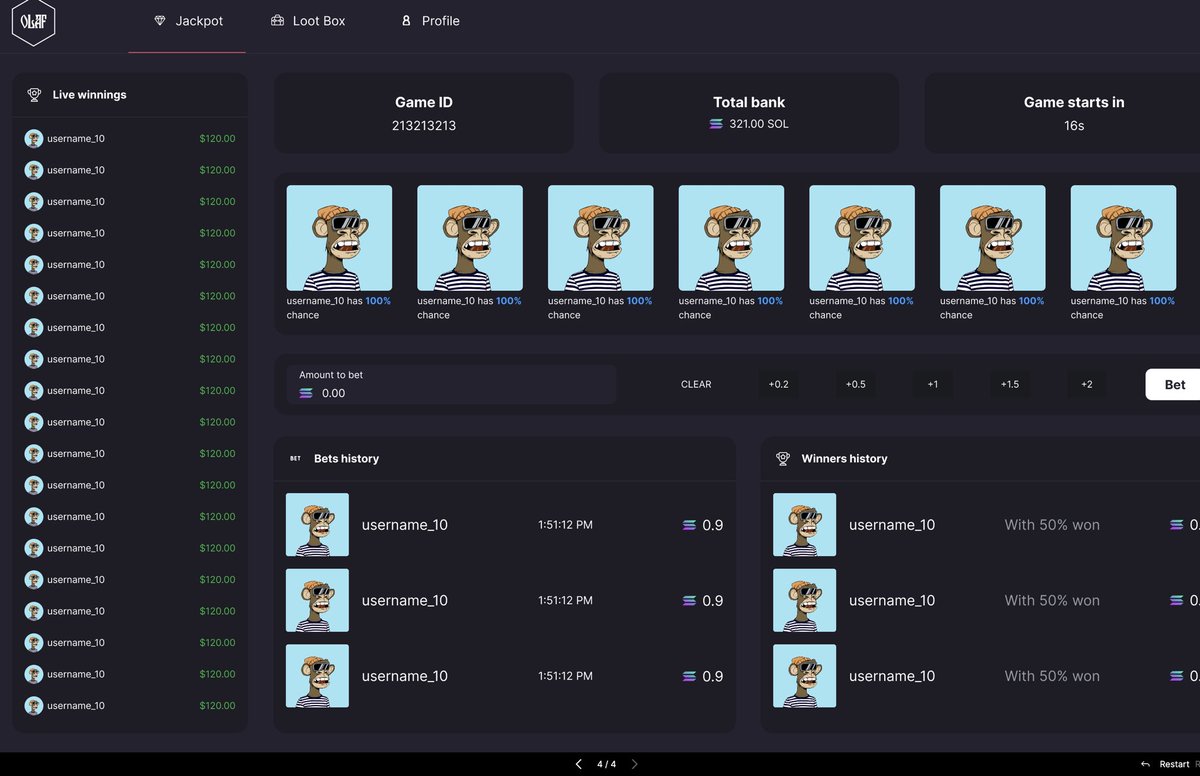Click the back arrow beside Restart
The width and height of the screenshot is (1200, 776).
[1146, 763]
